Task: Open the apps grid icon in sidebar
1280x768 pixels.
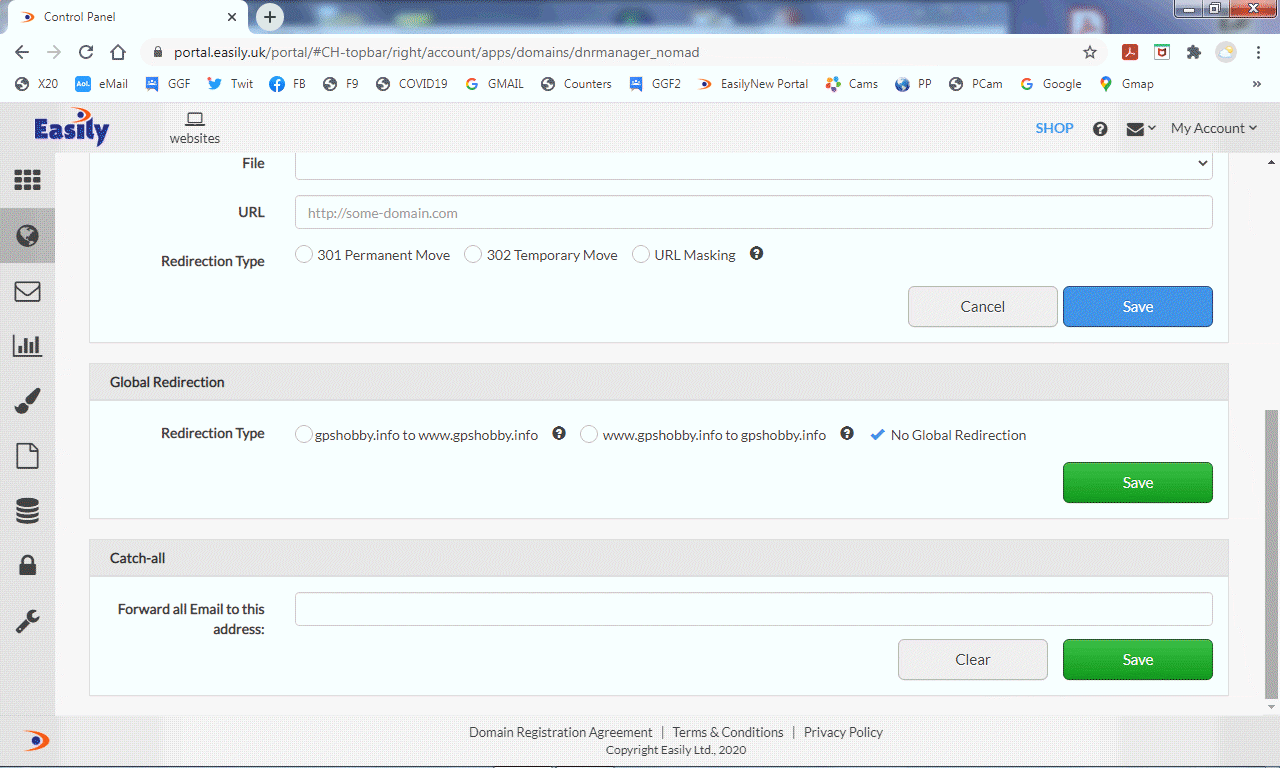Action: [27, 180]
